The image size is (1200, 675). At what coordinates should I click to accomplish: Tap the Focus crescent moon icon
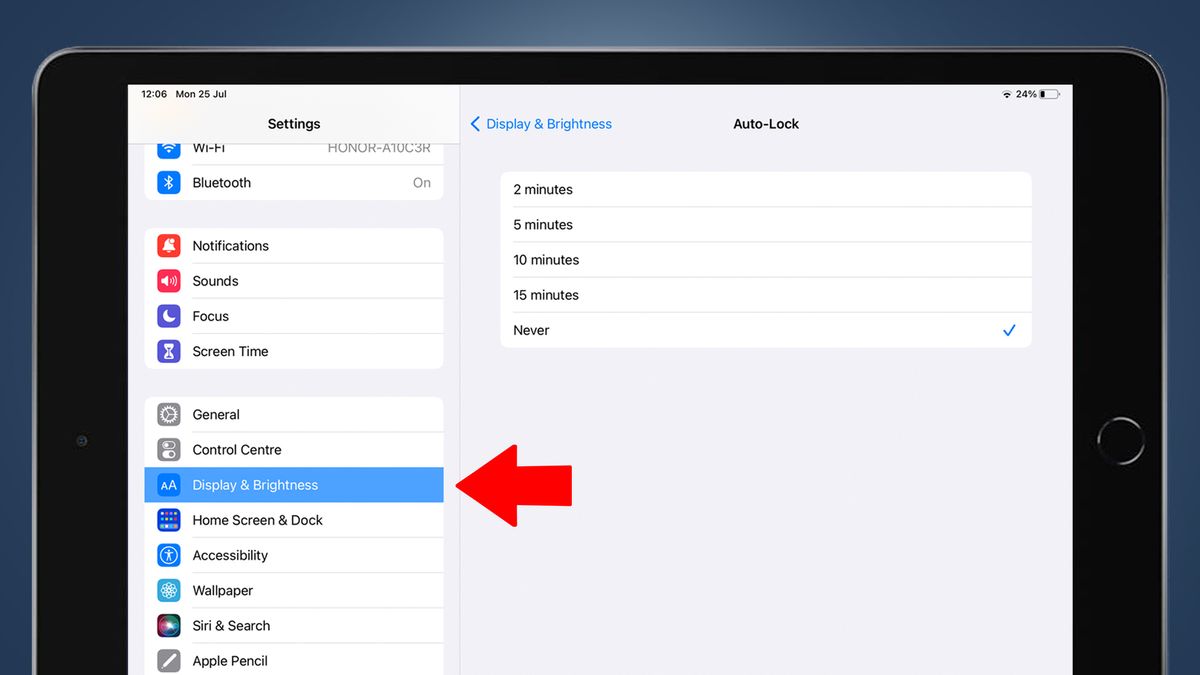tap(168, 315)
